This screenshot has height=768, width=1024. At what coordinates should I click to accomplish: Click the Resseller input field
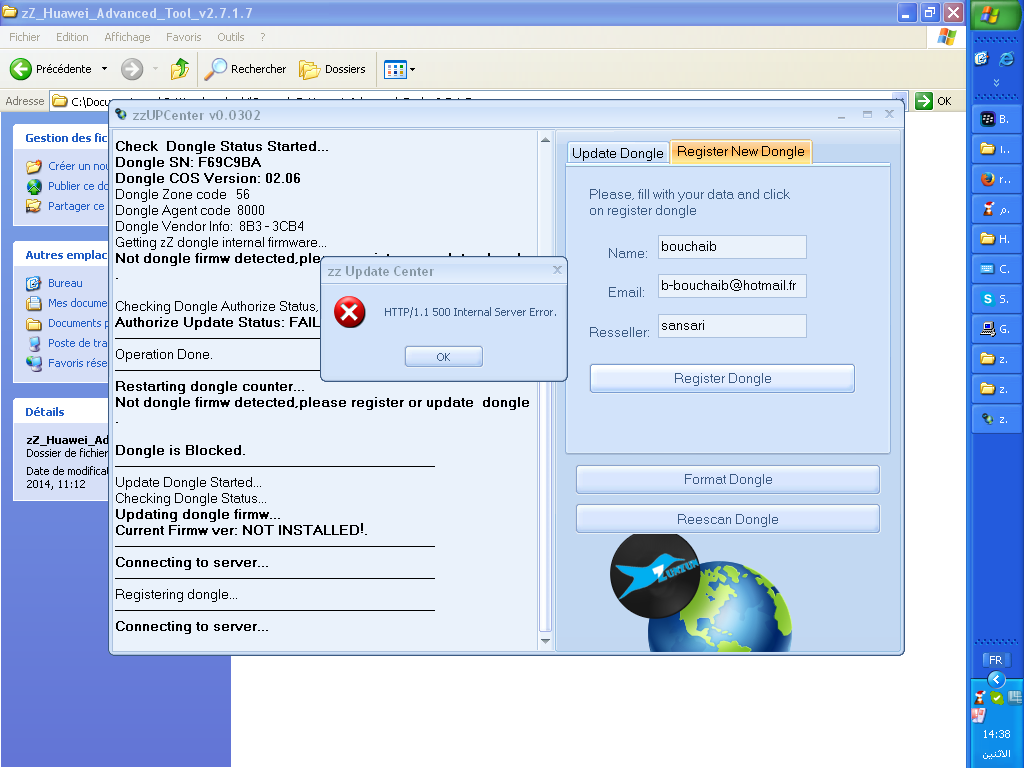732,326
